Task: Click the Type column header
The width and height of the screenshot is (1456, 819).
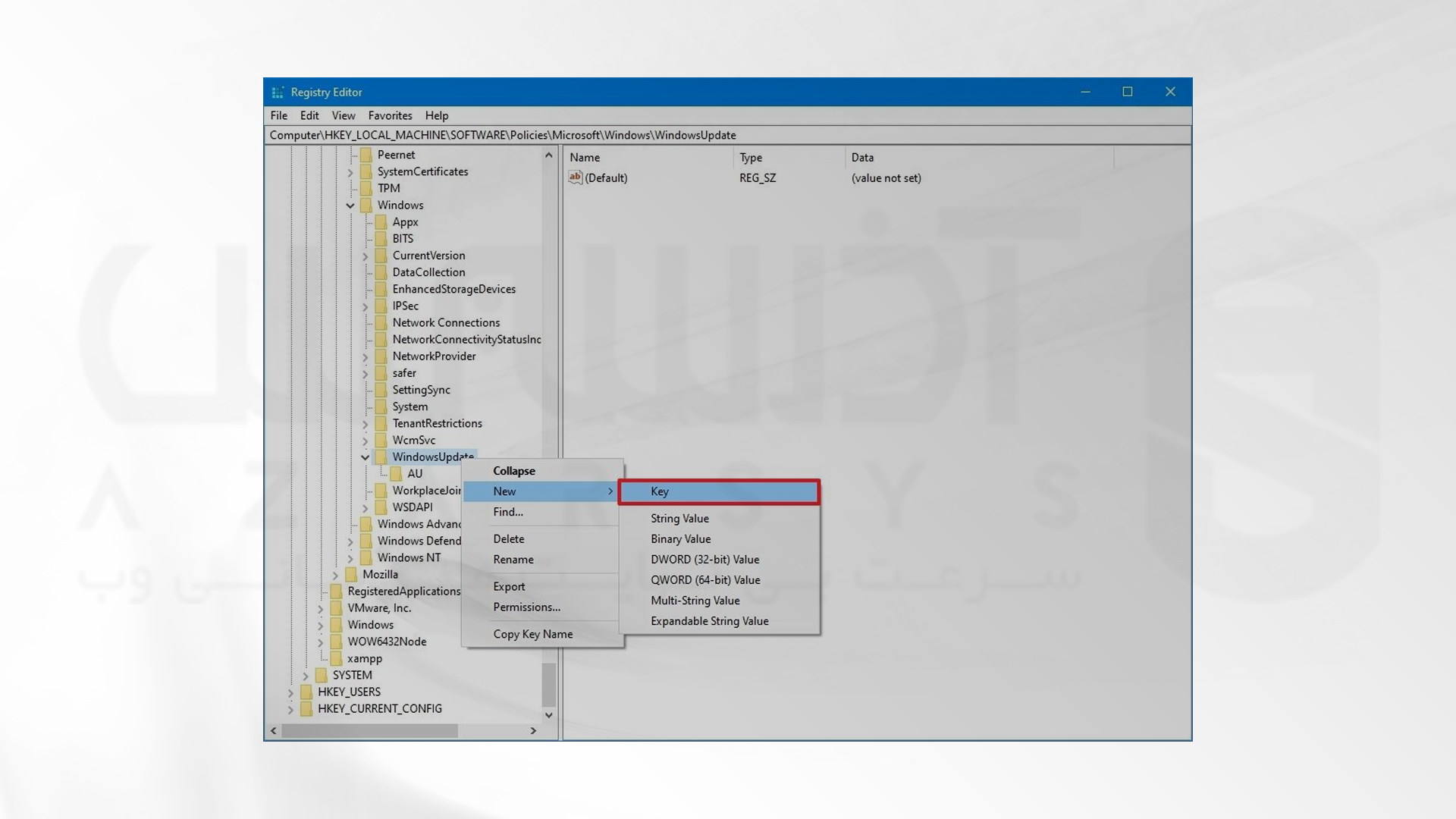Action: (789, 158)
